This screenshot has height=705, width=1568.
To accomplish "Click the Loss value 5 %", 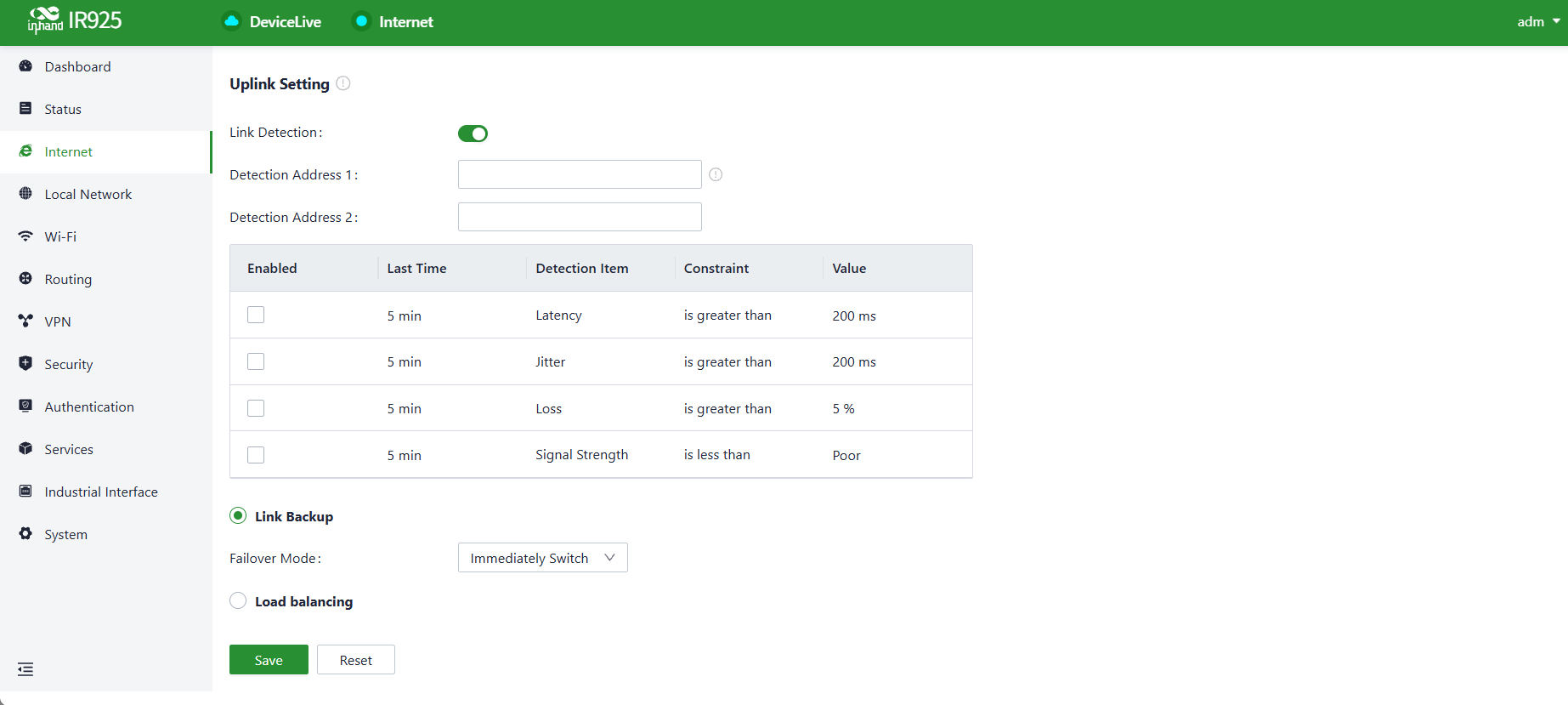I will point(844,409).
